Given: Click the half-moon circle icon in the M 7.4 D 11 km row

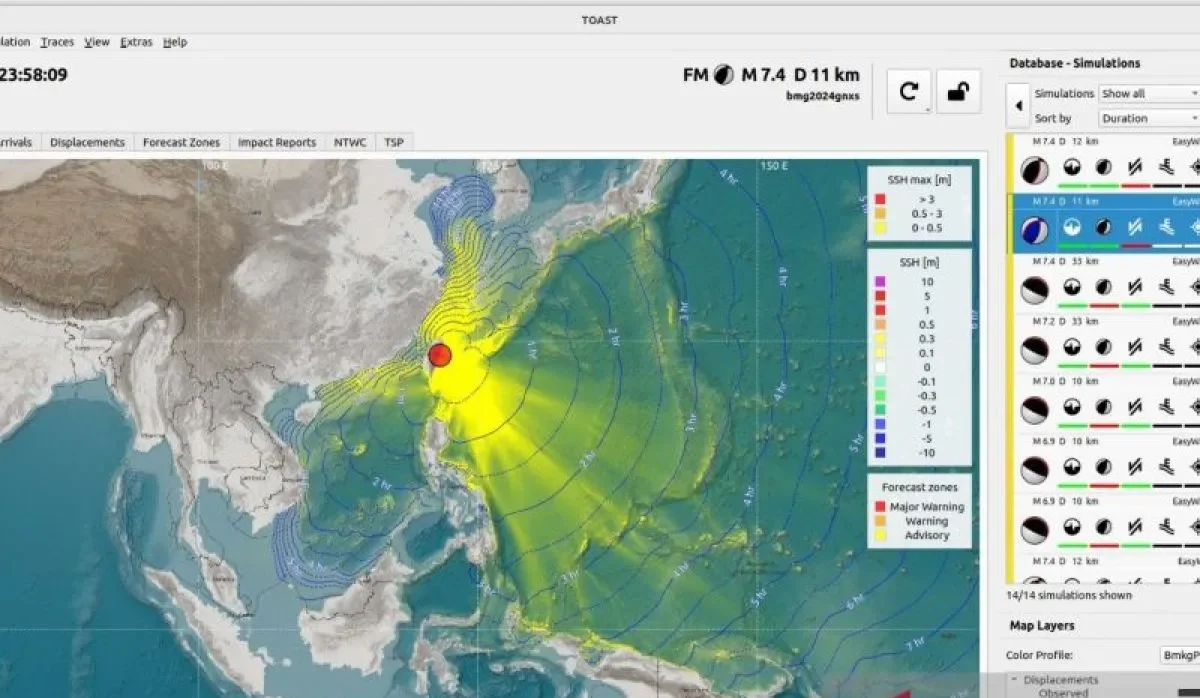Looking at the screenshot, I should [1103, 227].
